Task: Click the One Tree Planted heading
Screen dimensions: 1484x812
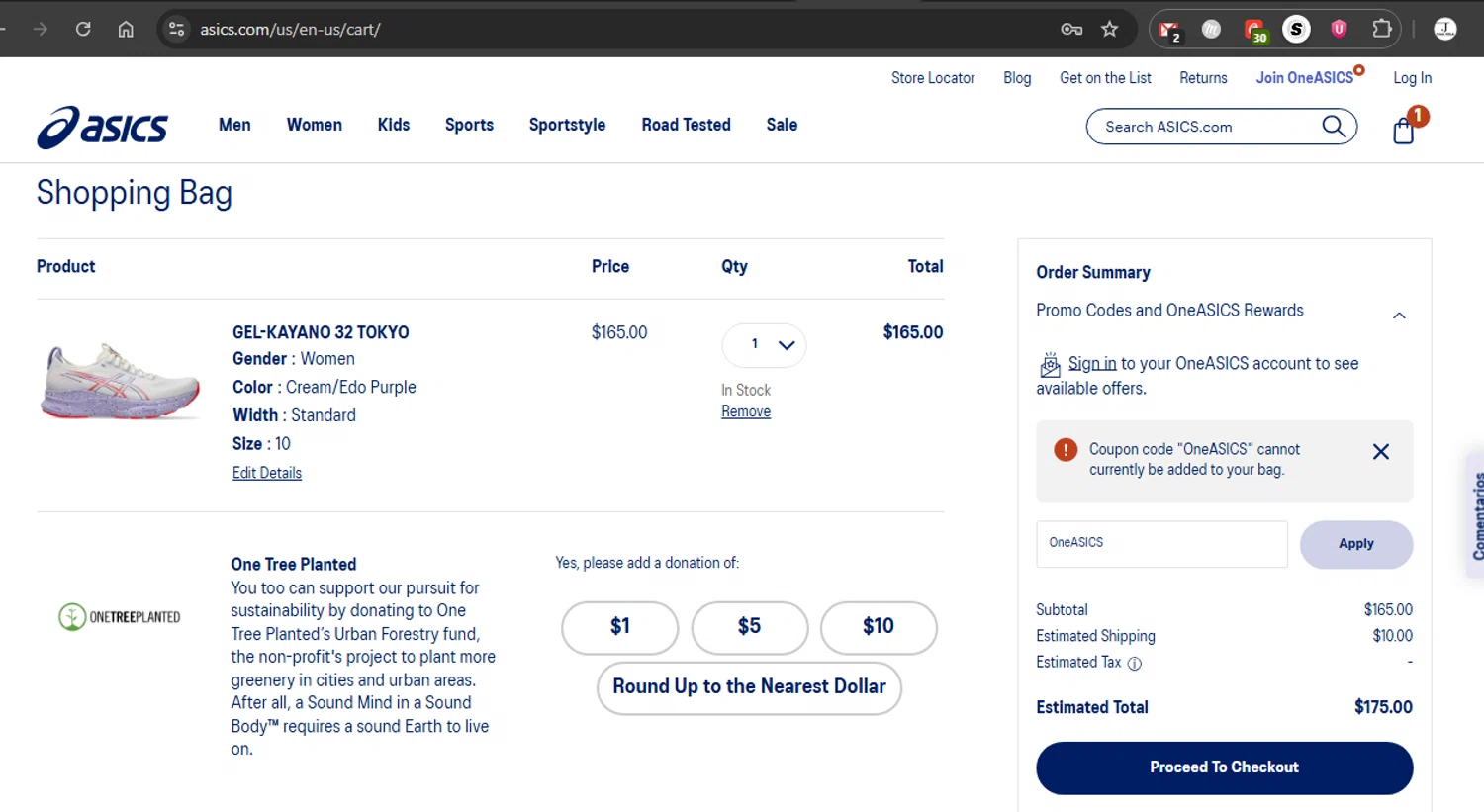Action: [x=294, y=564]
